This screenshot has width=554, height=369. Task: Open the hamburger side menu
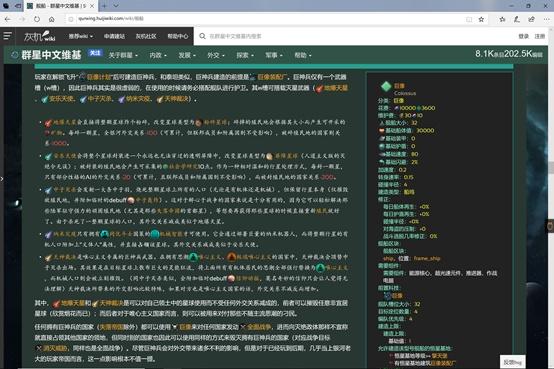coord(7,36)
